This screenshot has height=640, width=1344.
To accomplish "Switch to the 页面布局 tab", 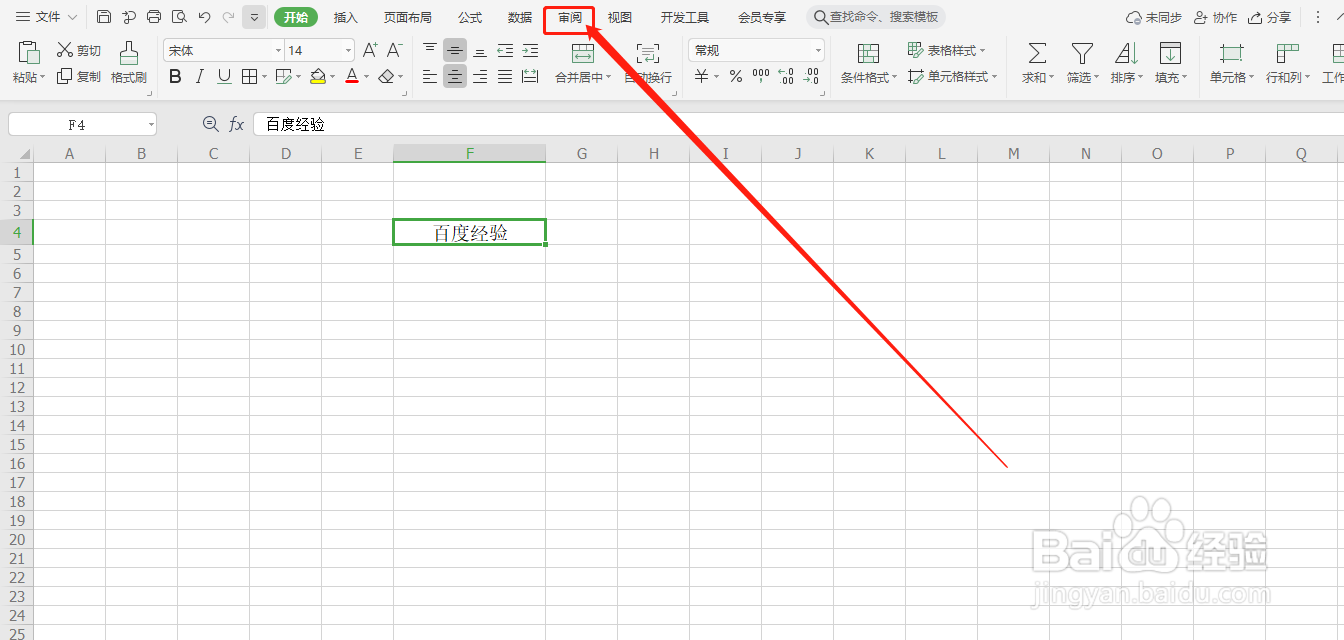I will tap(408, 17).
